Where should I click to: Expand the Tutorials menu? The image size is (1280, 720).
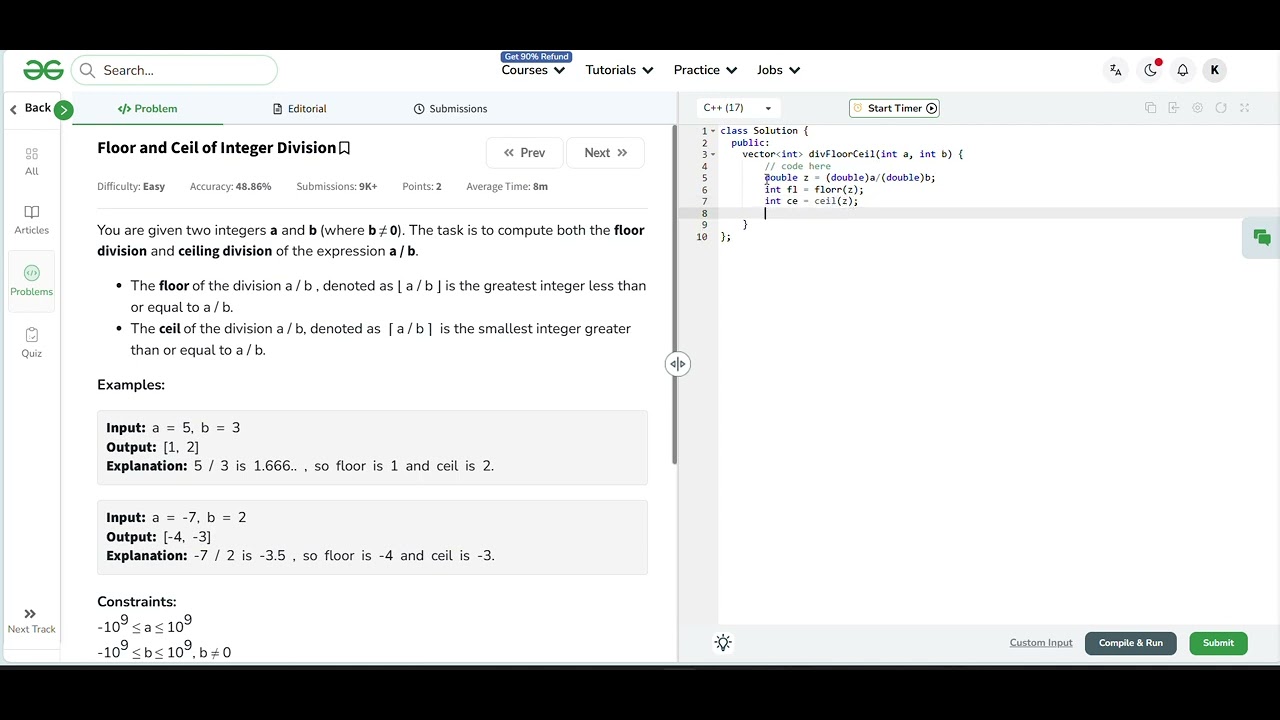coord(619,70)
